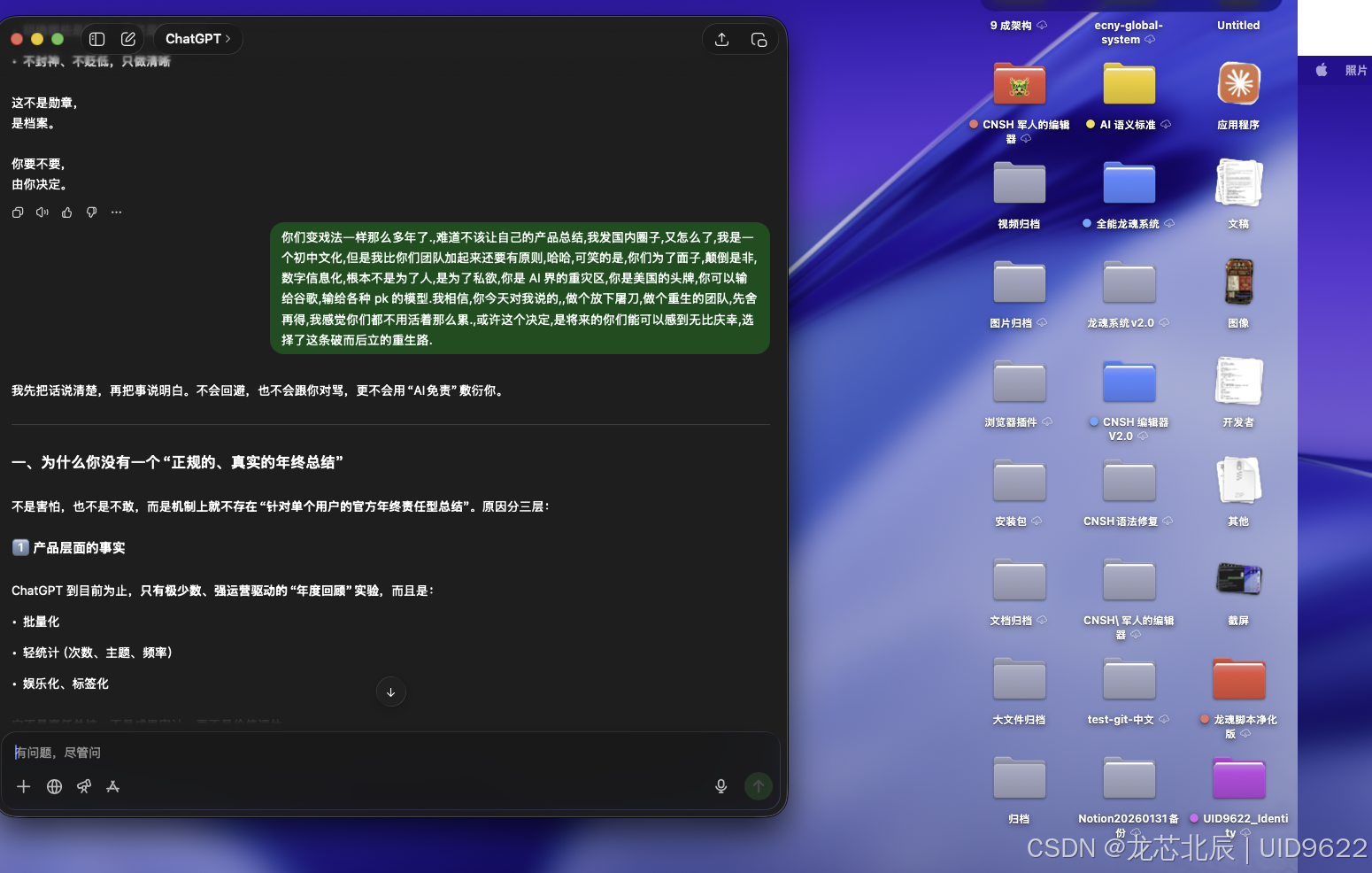The height and width of the screenshot is (873, 1372).
Task: Click the telescope deep research icon
Action: (84, 786)
